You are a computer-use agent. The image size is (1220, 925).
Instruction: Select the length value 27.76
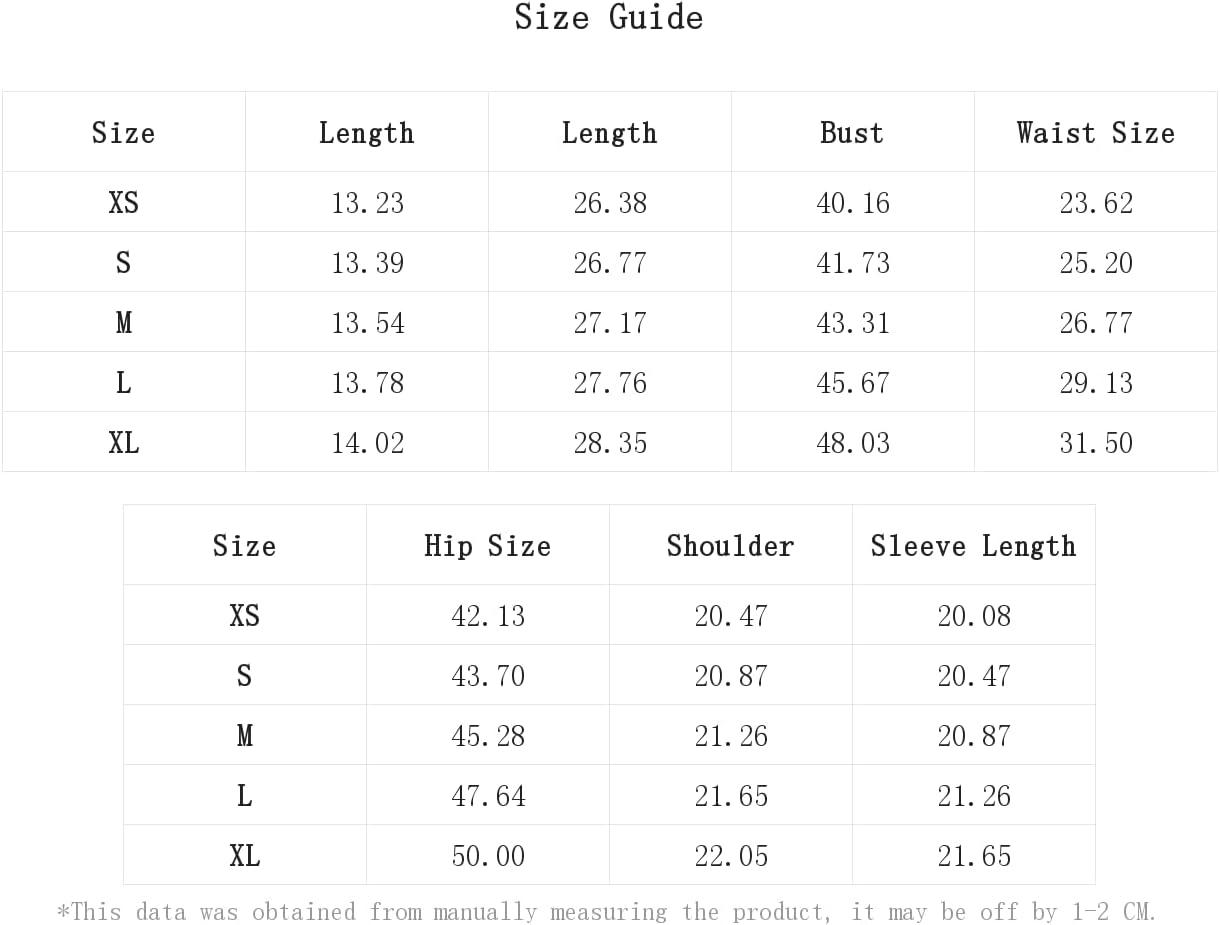coord(610,383)
